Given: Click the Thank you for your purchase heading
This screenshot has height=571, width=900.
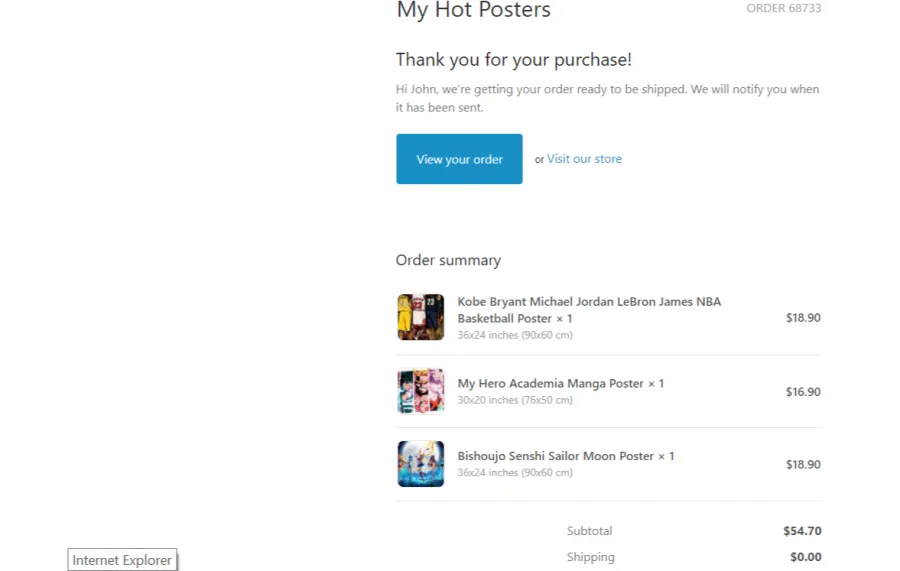Looking at the screenshot, I should (514, 60).
